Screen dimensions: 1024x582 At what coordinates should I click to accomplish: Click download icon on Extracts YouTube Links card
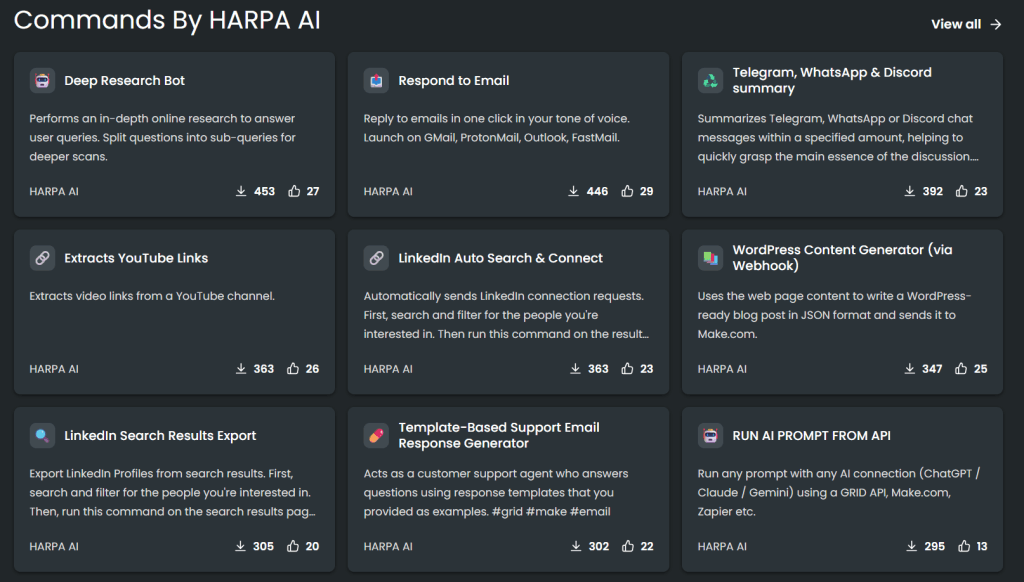click(241, 369)
